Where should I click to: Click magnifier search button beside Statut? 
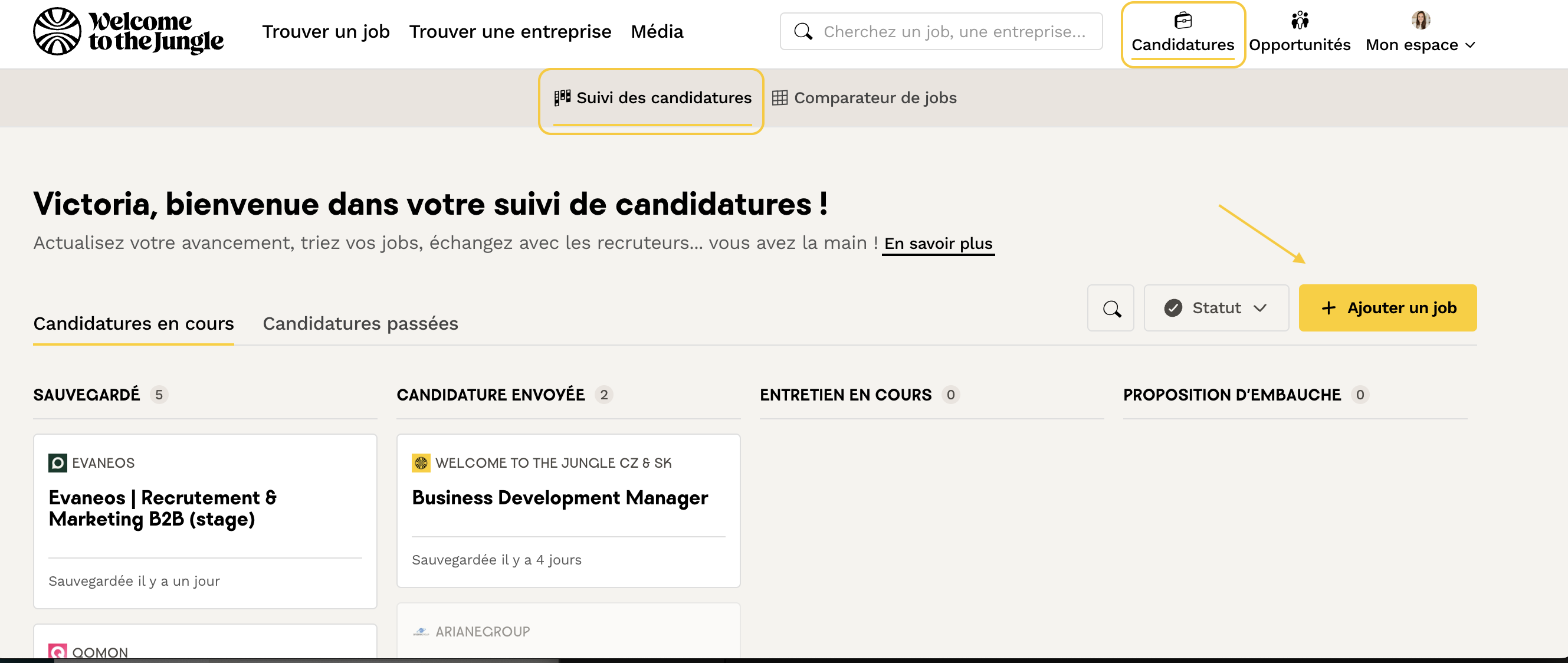1110,308
